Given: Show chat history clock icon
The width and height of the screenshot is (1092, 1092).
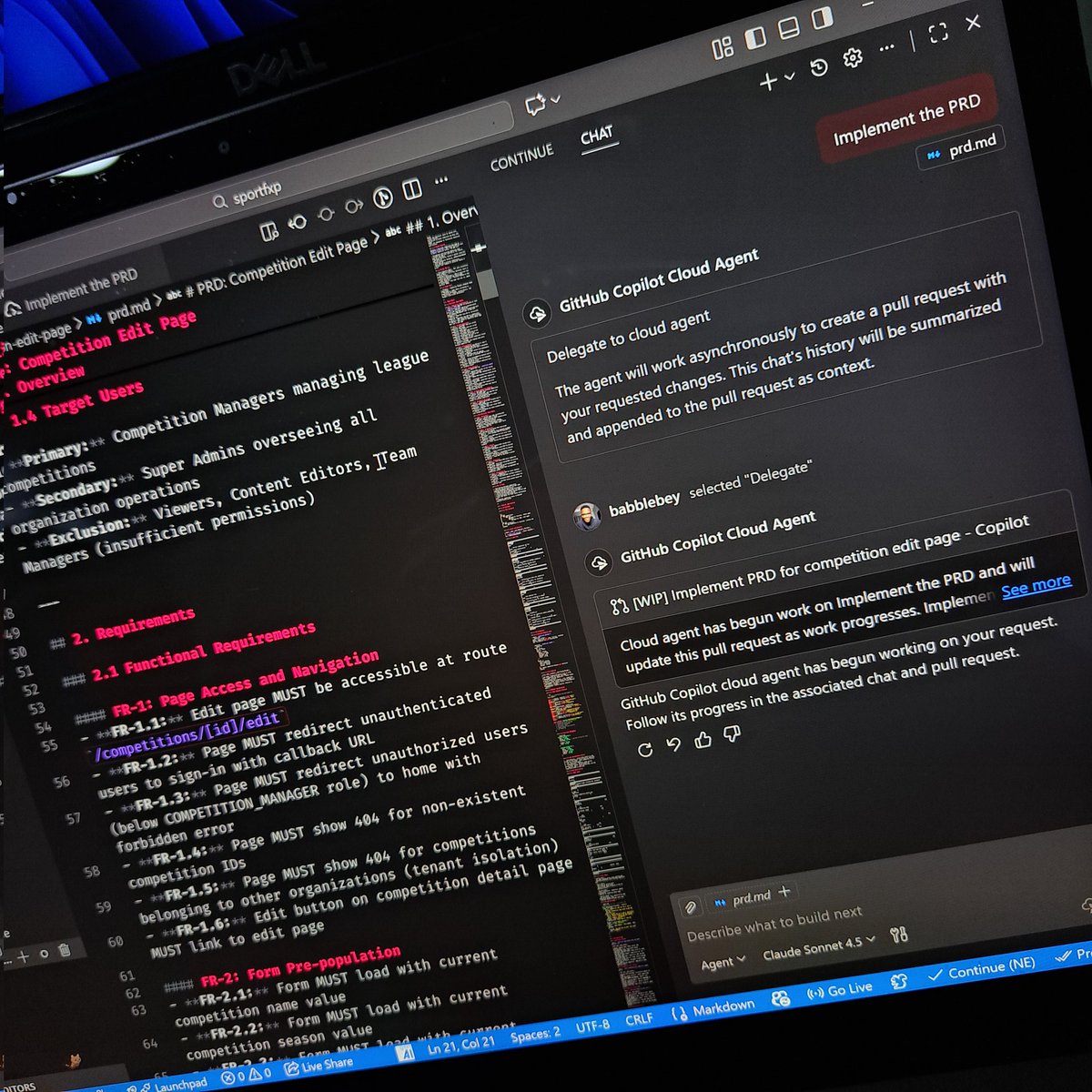Looking at the screenshot, I should [818, 67].
